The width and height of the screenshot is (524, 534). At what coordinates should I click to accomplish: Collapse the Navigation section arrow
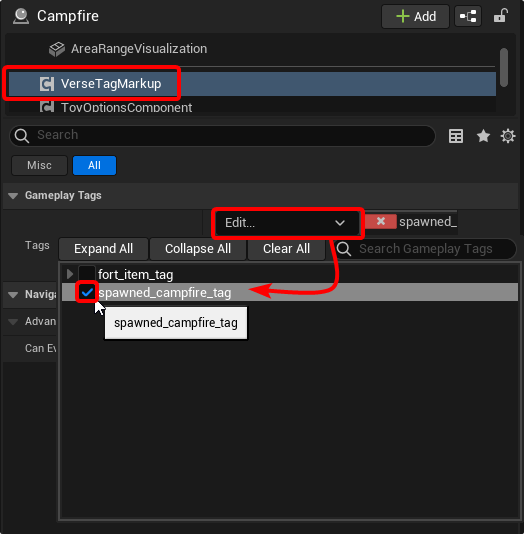pos(13,295)
